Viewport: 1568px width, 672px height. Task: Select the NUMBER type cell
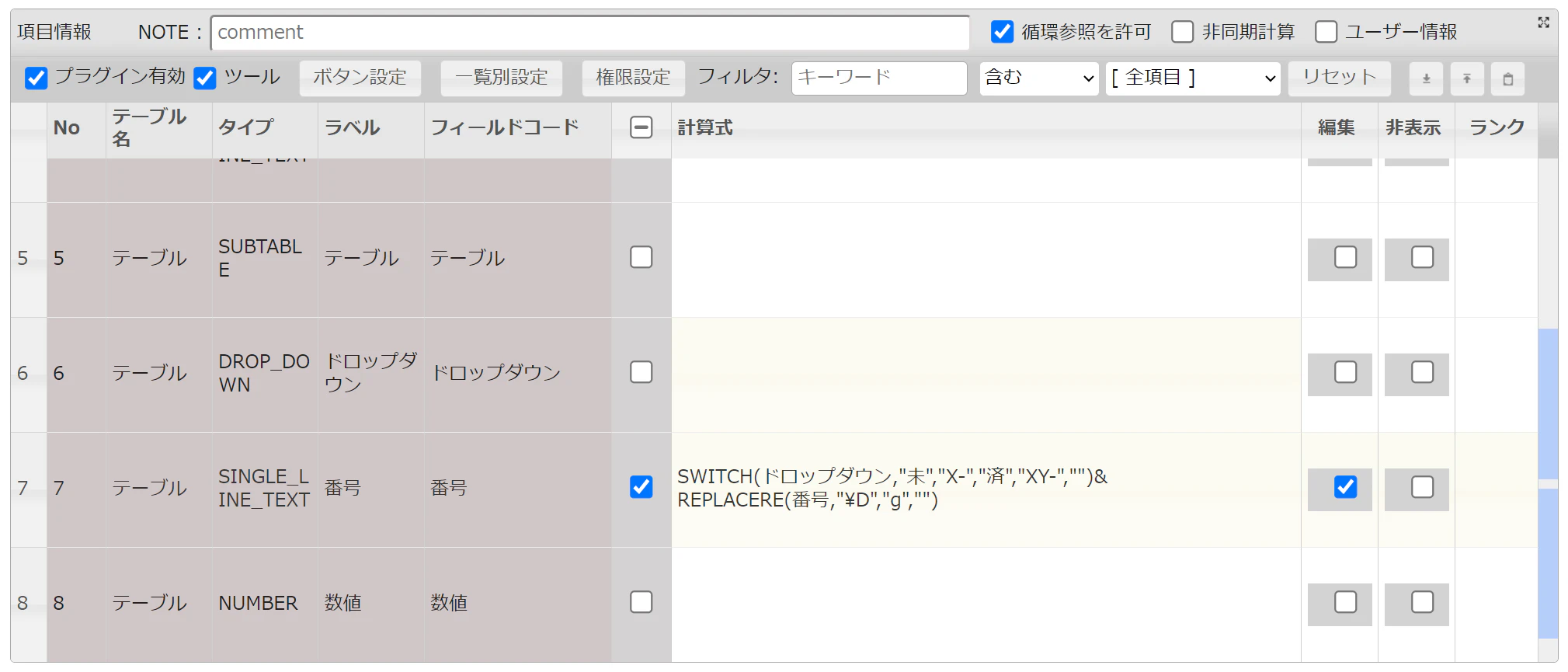(x=265, y=604)
